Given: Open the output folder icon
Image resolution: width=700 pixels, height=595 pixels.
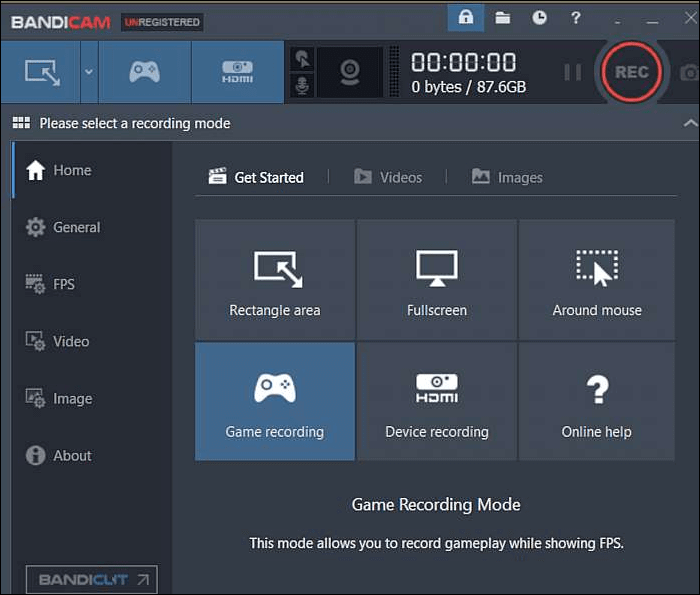Looking at the screenshot, I should point(502,18).
